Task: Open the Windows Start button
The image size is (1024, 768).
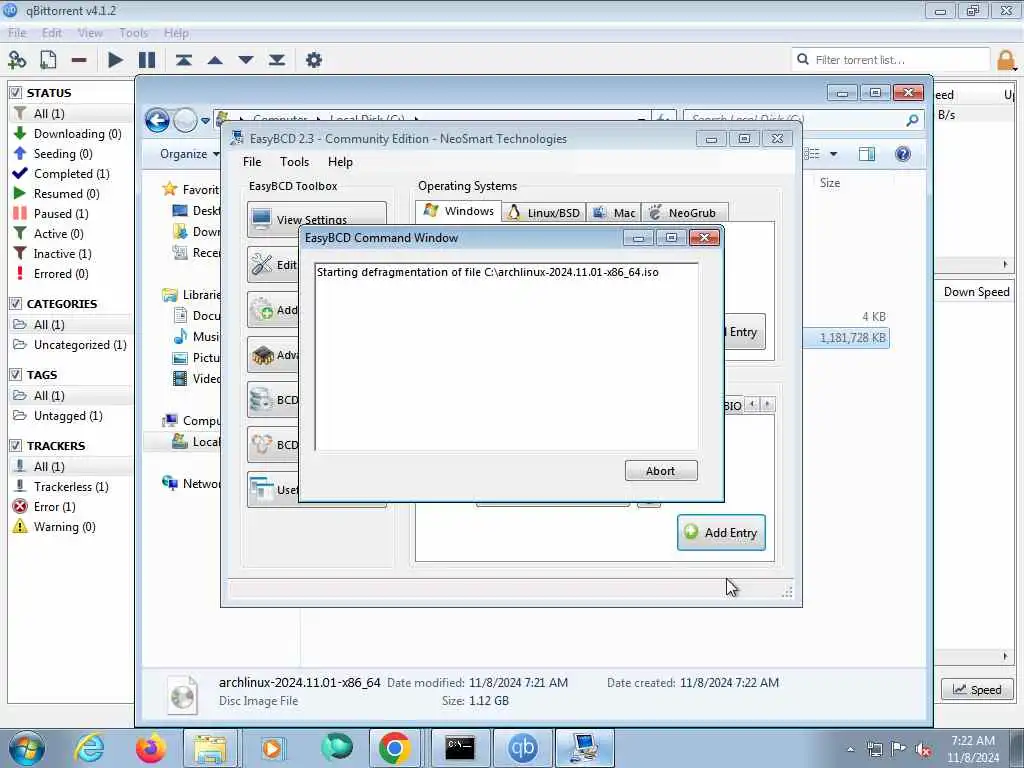Action: [27, 748]
